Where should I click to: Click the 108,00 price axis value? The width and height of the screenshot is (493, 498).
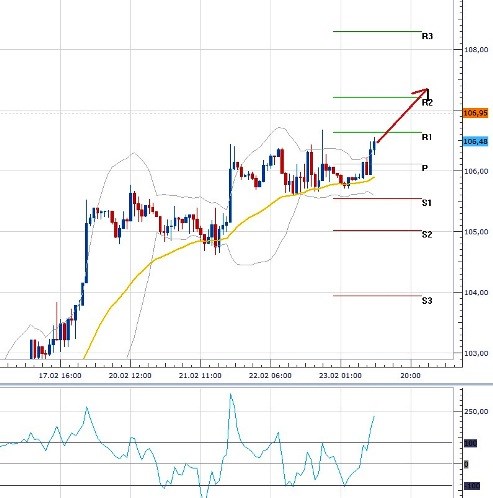click(x=476, y=50)
